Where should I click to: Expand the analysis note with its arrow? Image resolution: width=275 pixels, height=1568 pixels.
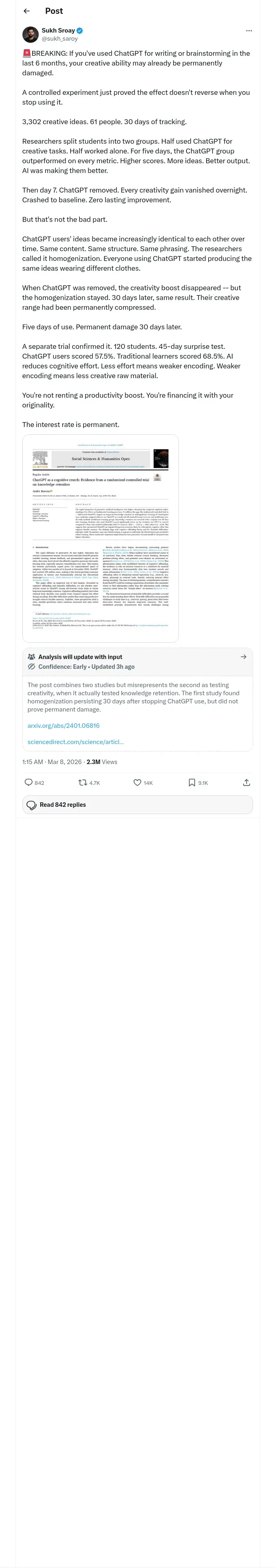[x=243, y=657]
